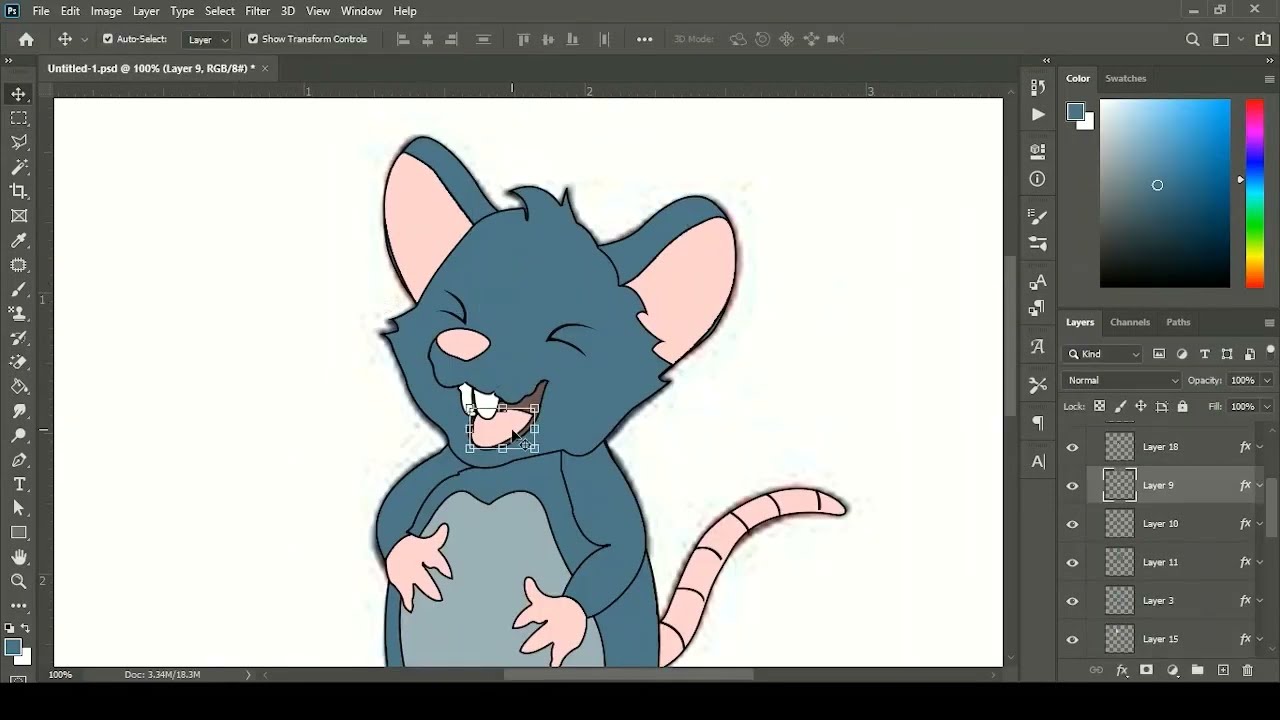Open the Info panel icon
Image resolution: width=1280 pixels, height=720 pixels.
pyautogui.click(x=1038, y=179)
